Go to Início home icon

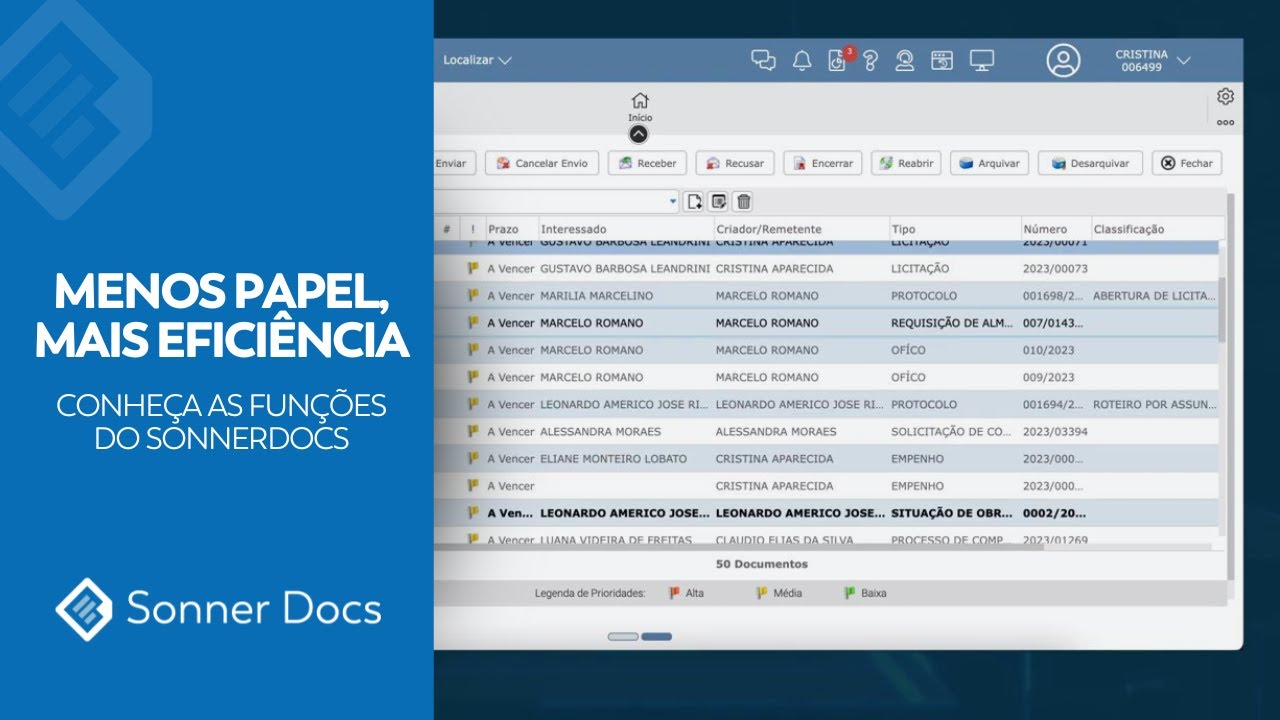(640, 106)
